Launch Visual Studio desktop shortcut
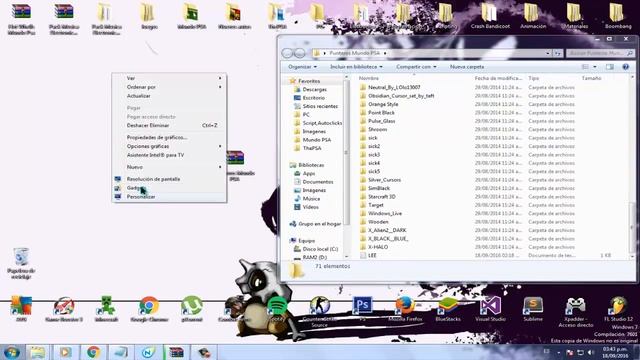 click(x=490, y=309)
